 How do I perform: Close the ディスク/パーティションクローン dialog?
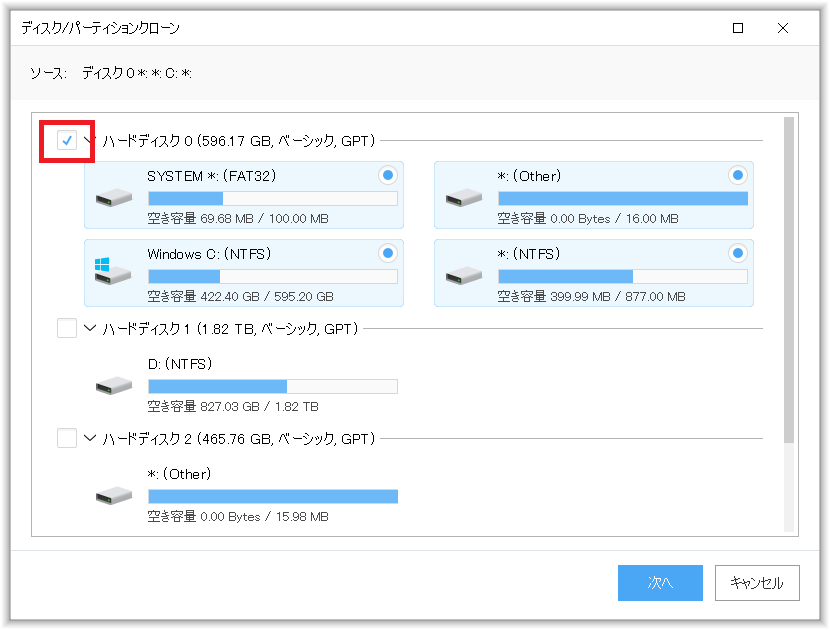(x=783, y=28)
